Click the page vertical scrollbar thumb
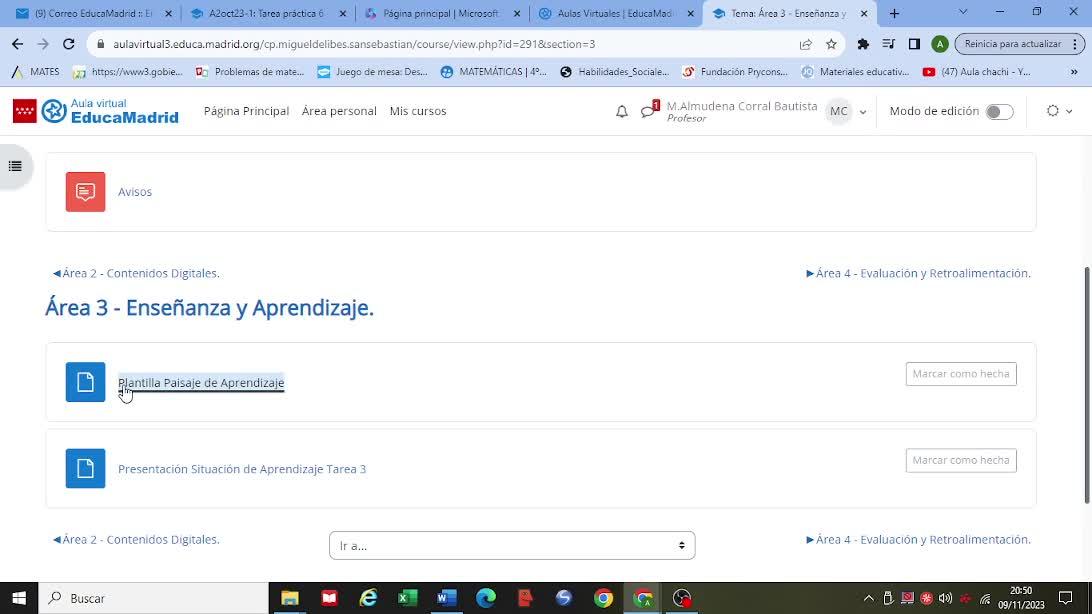Viewport: 1092px width, 614px height. point(1087,385)
